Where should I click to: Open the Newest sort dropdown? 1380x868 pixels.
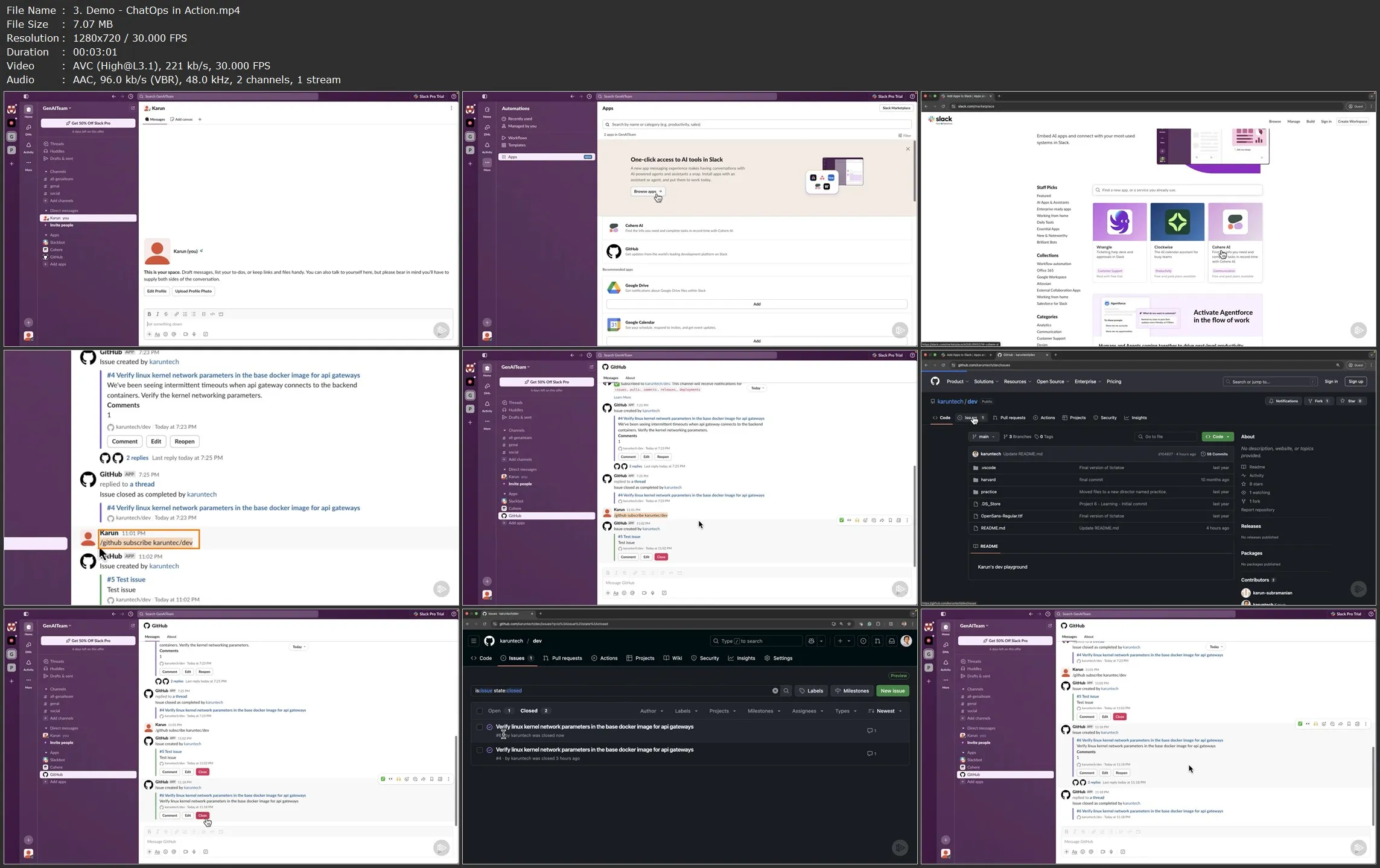point(885,711)
